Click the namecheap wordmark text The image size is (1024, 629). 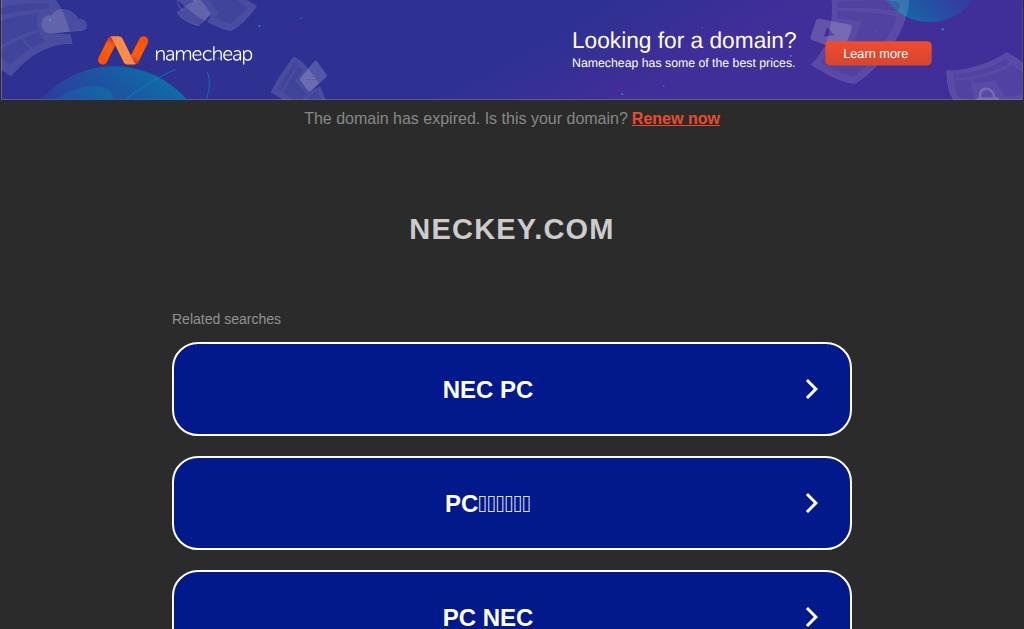[203, 54]
